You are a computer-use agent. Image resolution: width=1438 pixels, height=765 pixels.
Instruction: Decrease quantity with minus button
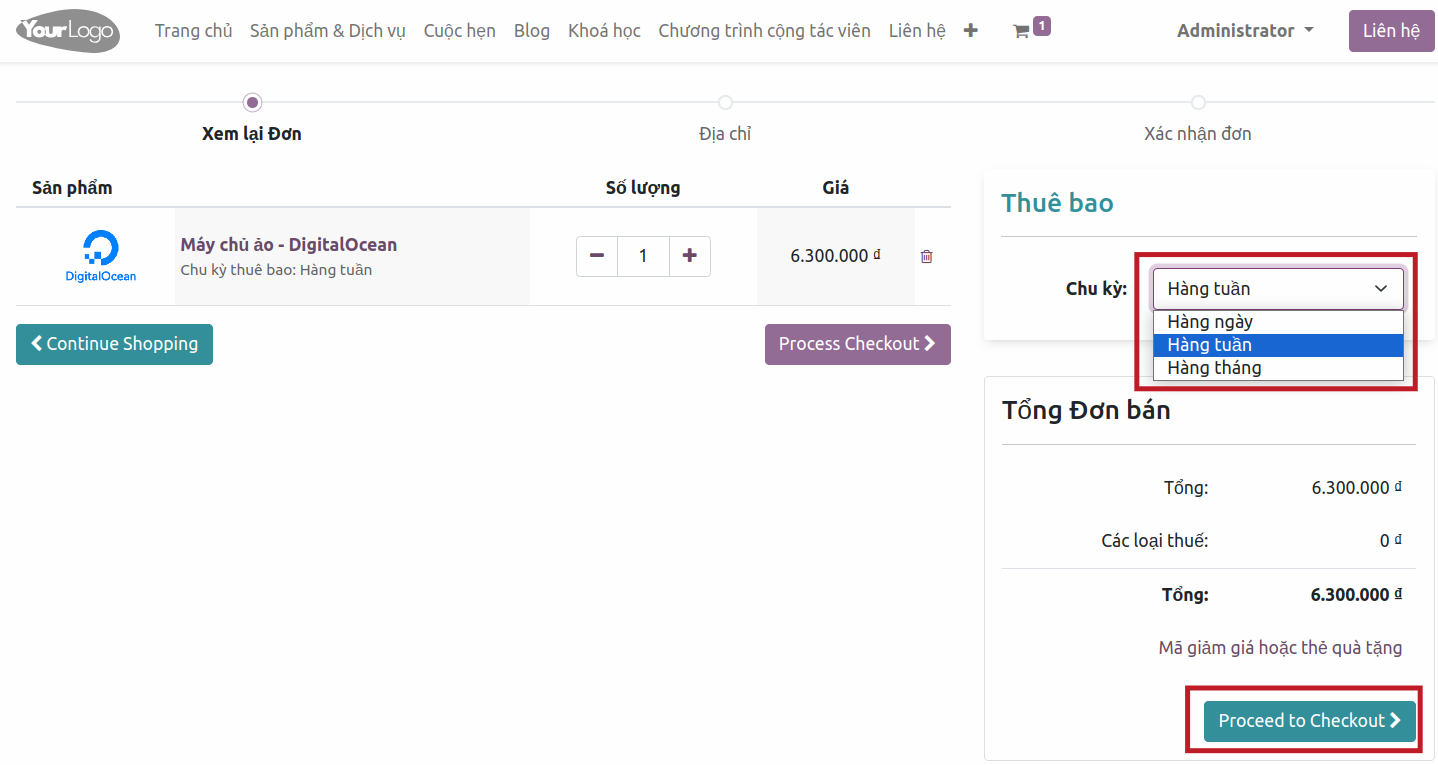597,256
